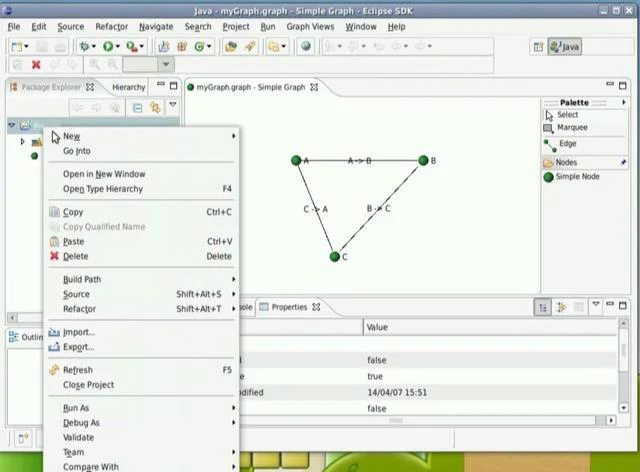Click graph node C
The image size is (640, 472).
coord(335,256)
